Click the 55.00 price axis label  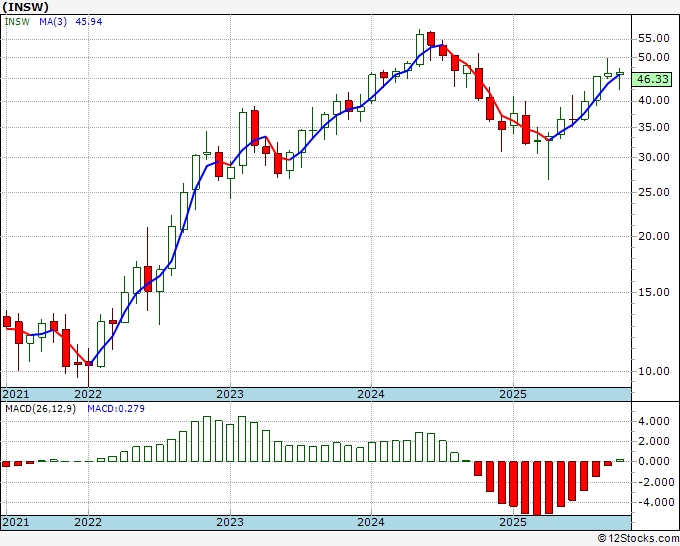click(654, 39)
